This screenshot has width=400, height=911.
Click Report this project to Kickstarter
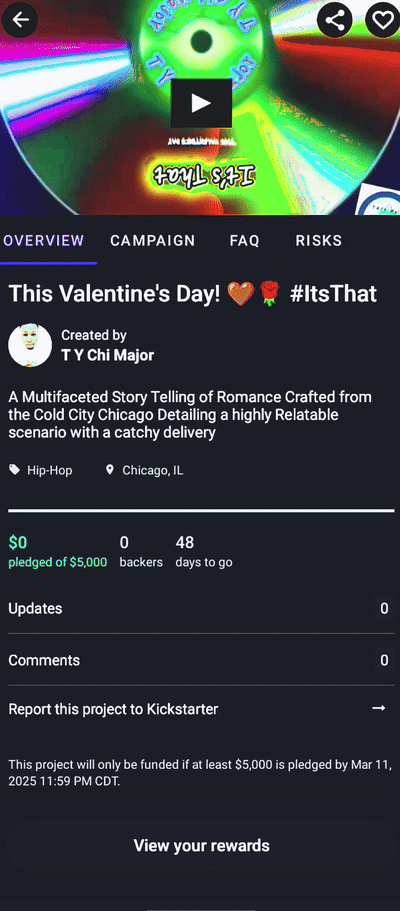113,709
